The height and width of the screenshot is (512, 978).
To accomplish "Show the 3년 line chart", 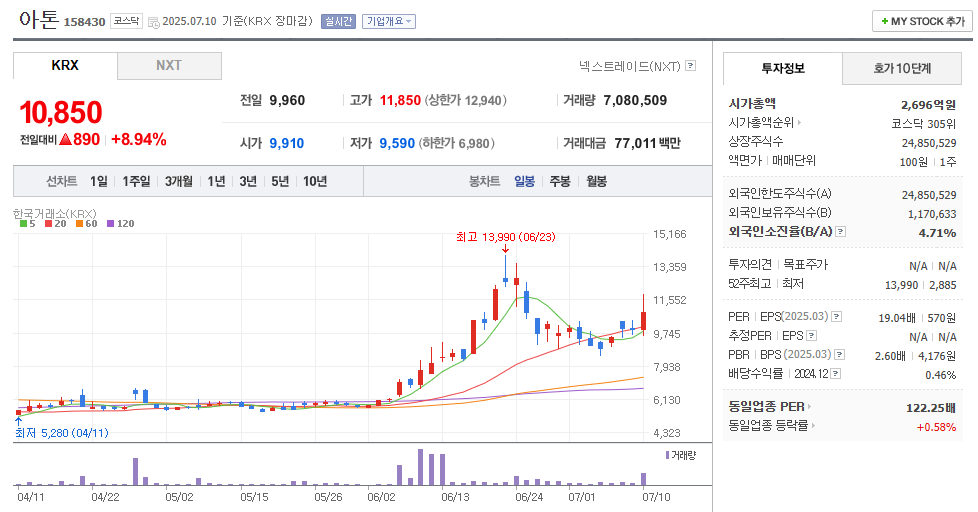I will click(x=248, y=181).
